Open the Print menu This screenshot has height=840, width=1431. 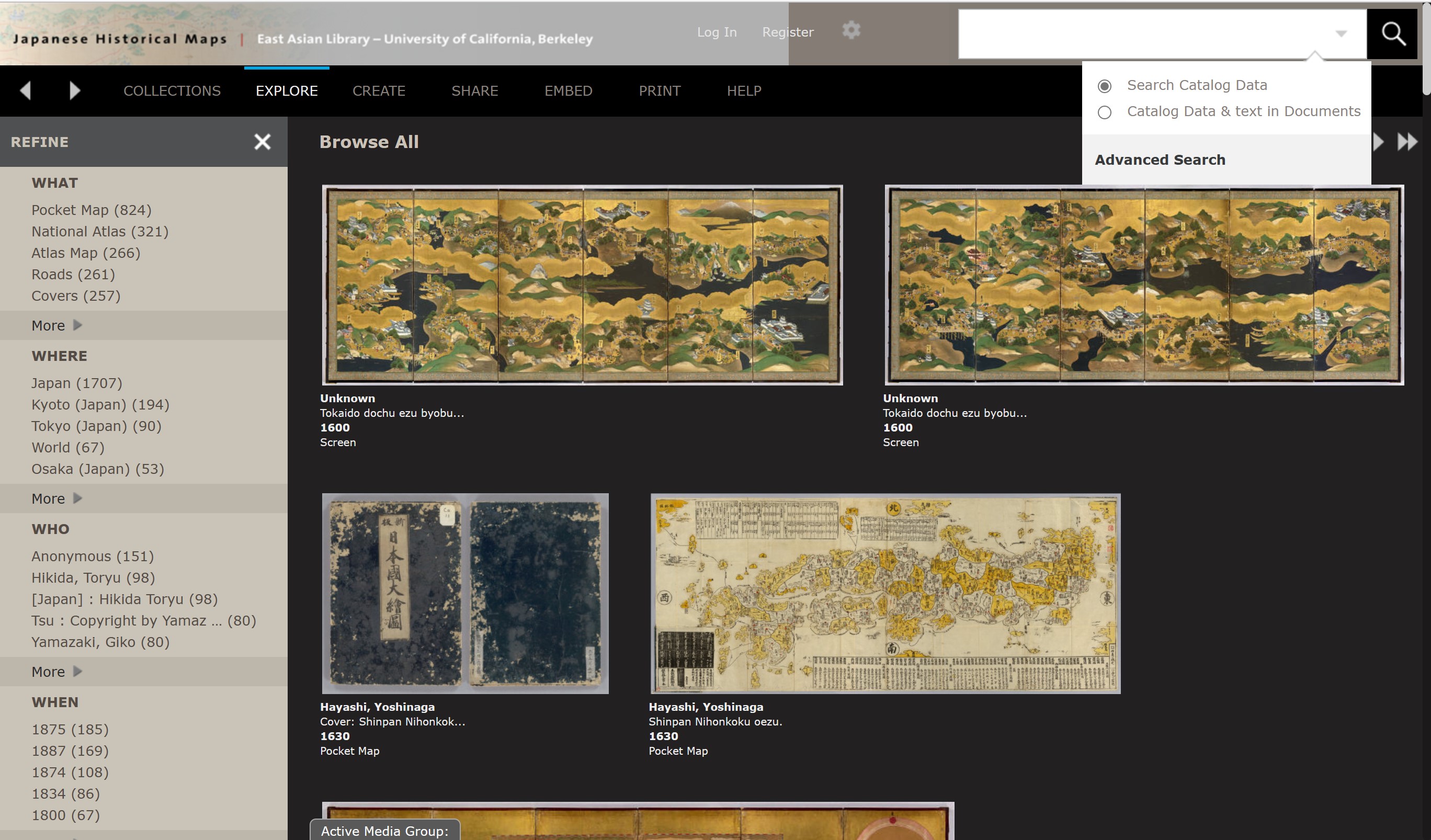[x=660, y=91]
